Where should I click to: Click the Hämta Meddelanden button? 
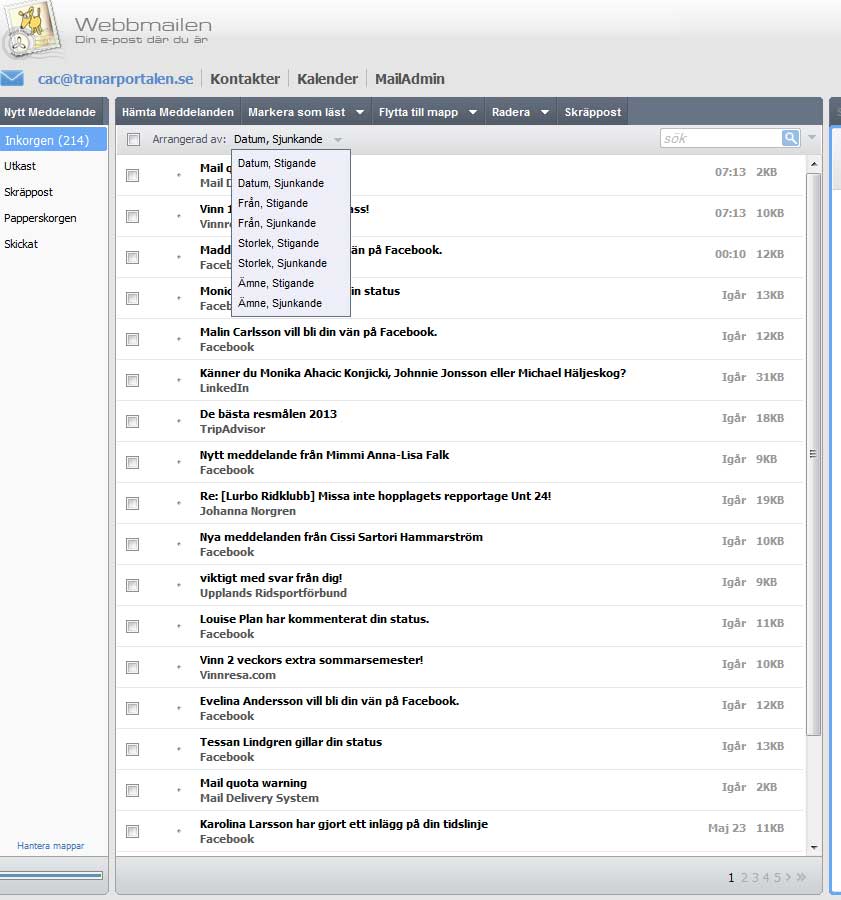[178, 113]
